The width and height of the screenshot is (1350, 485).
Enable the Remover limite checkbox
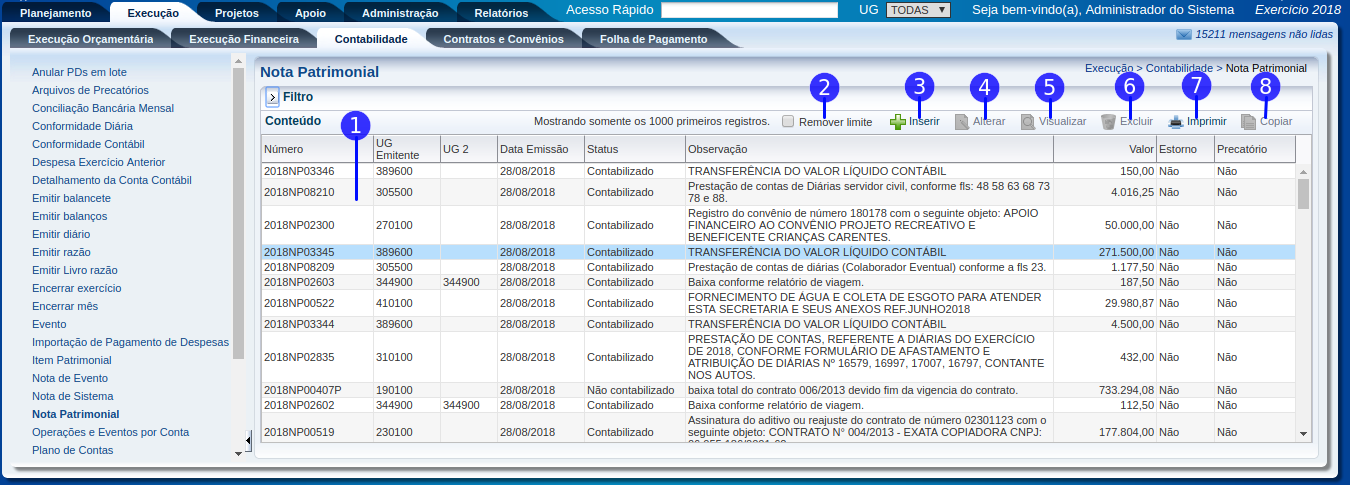pyautogui.click(x=788, y=122)
